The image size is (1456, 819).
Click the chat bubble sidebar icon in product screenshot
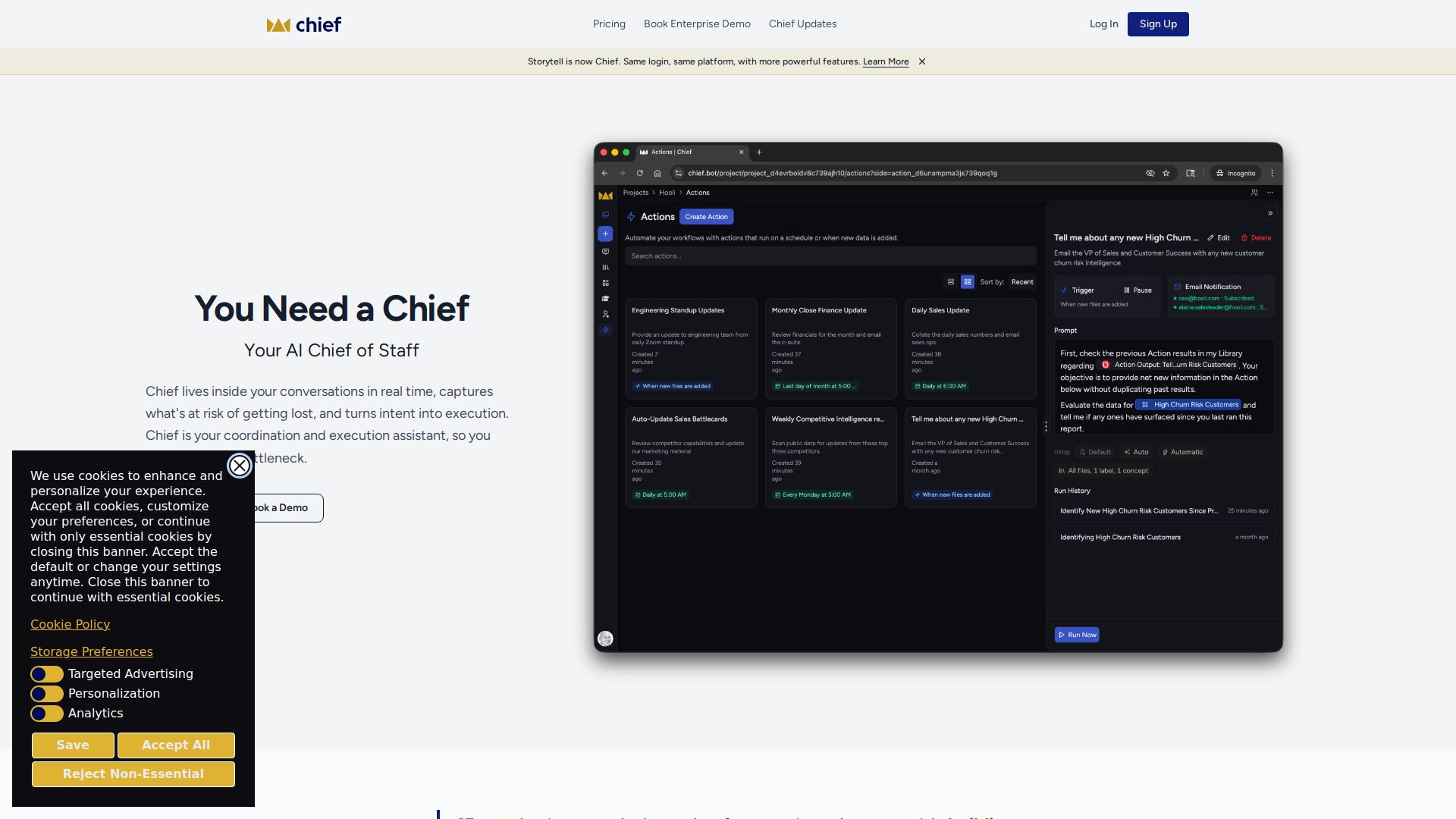(605, 251)
